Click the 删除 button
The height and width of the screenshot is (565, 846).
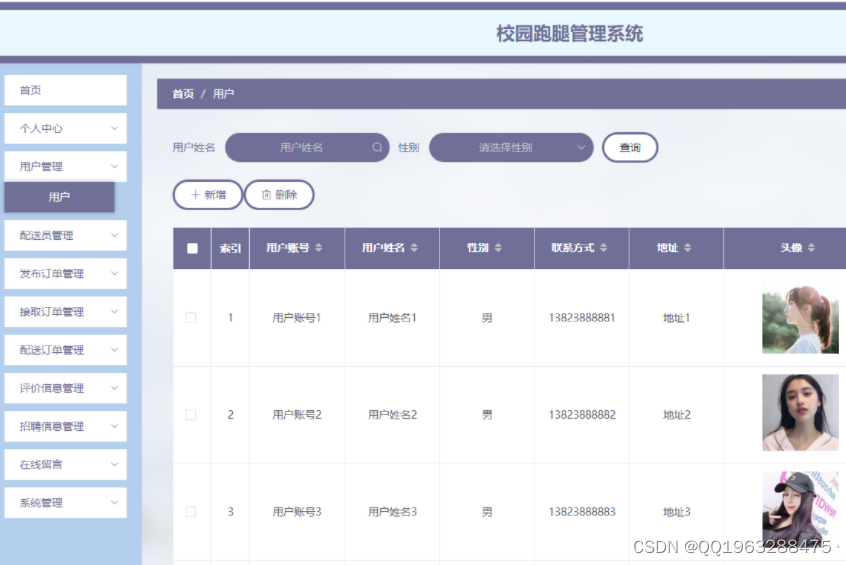(279, 195)
